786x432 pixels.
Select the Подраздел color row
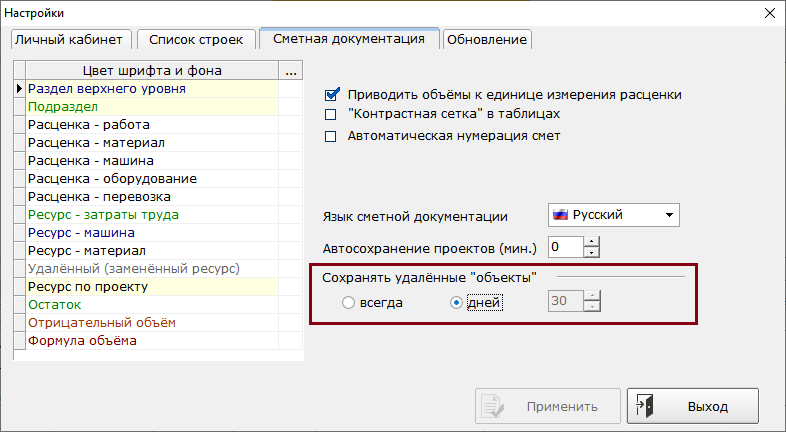tap(150, 107)
